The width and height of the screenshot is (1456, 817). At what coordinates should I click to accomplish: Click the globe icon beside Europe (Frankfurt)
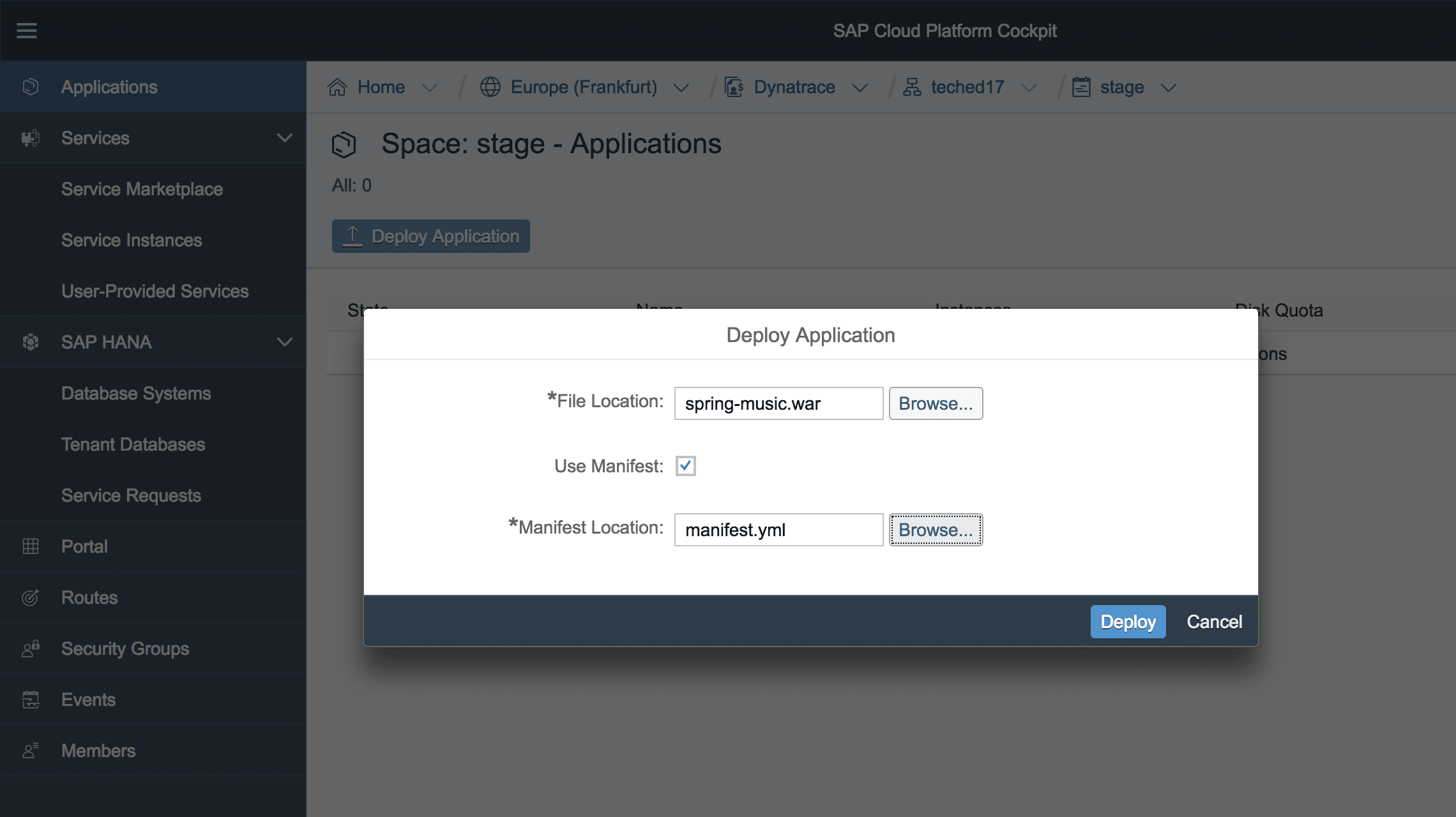[490, 87]
